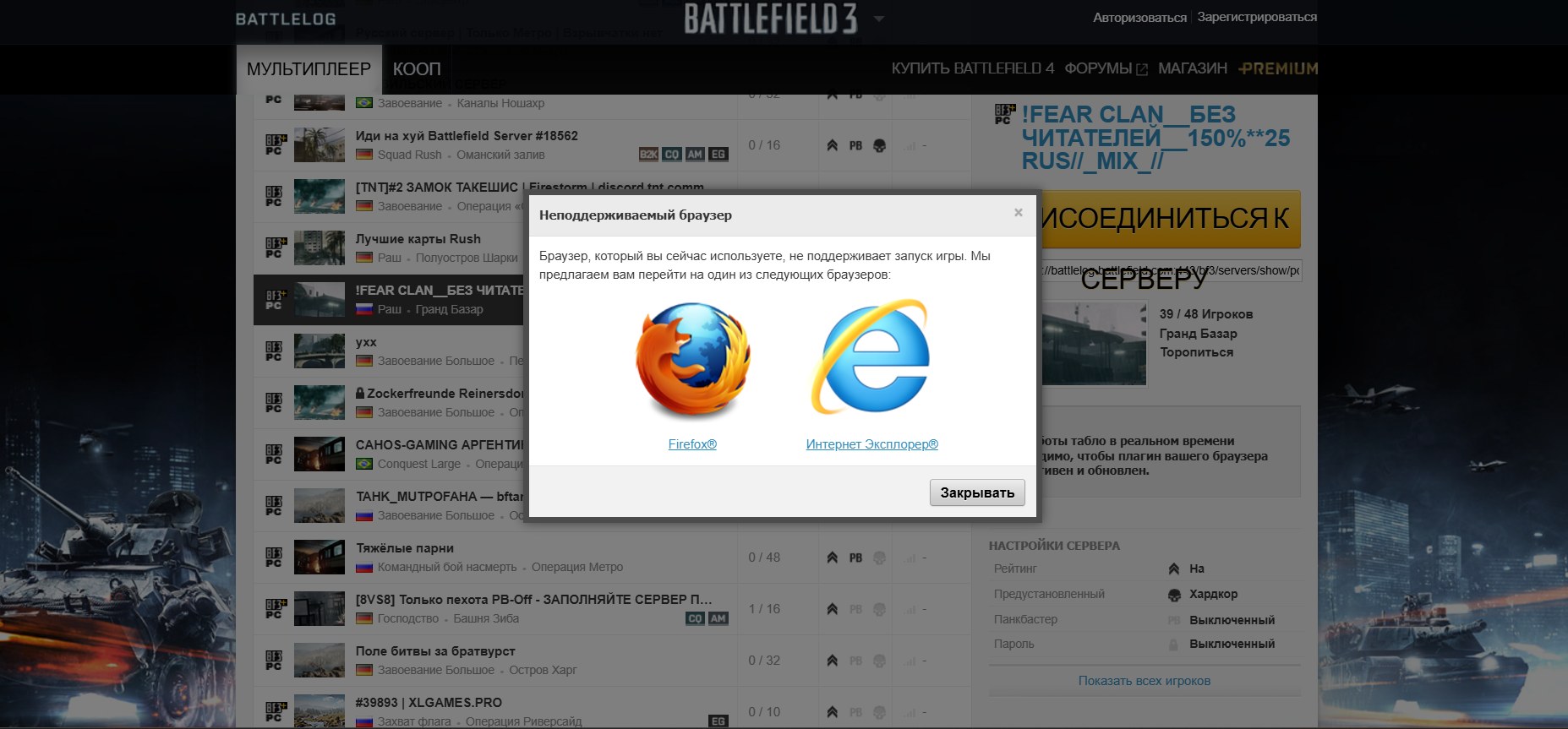The image size is (1568, 729).
Task: Click the AM badge in the Server #18562 row
Action: [x=695, y=155]
